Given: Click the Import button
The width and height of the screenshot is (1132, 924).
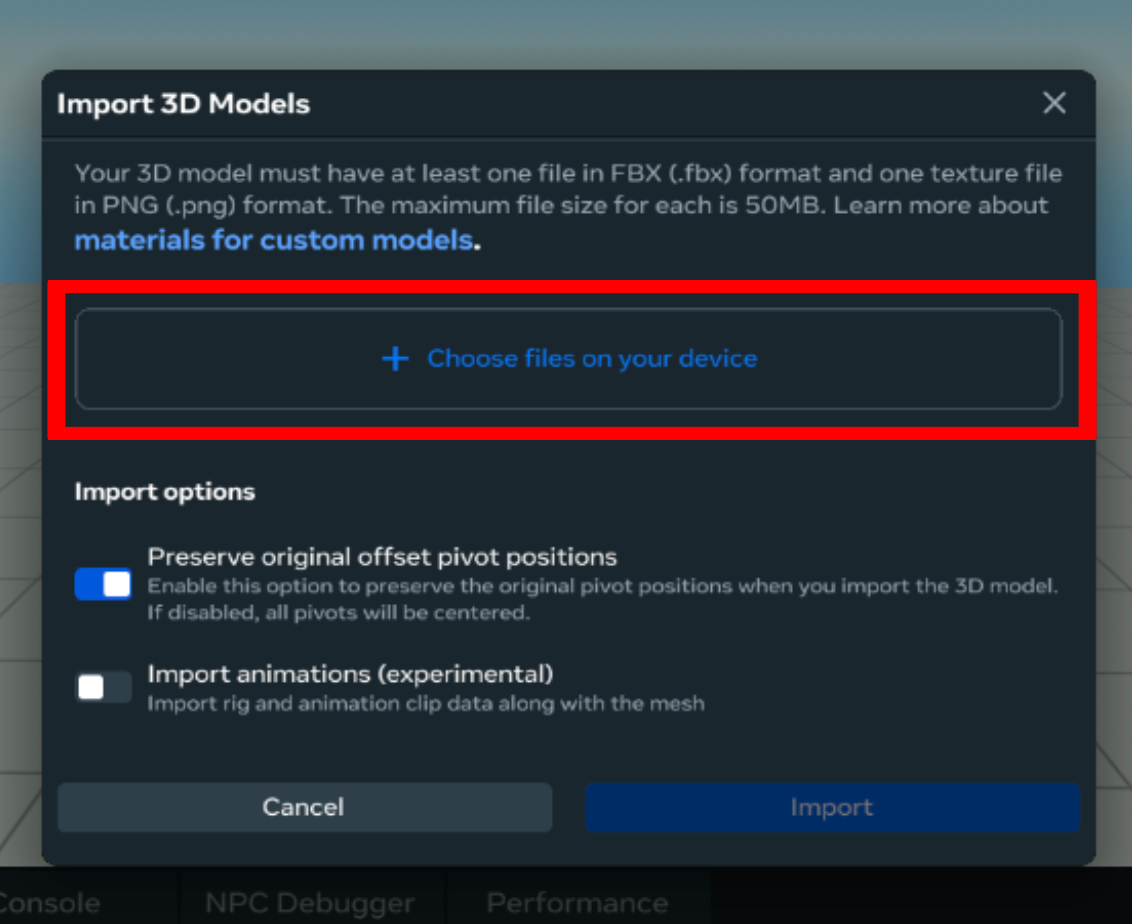Looking at the screenshot, I should point(831,807).
